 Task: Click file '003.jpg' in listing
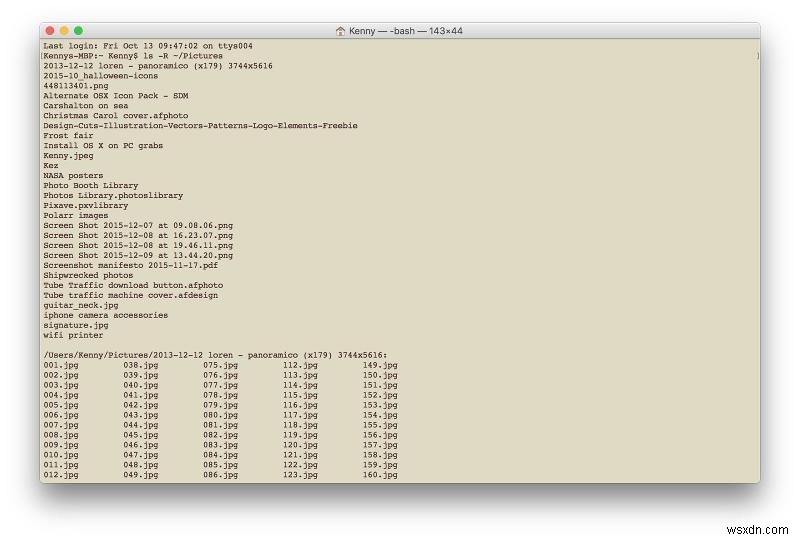(x=61, y=385)
